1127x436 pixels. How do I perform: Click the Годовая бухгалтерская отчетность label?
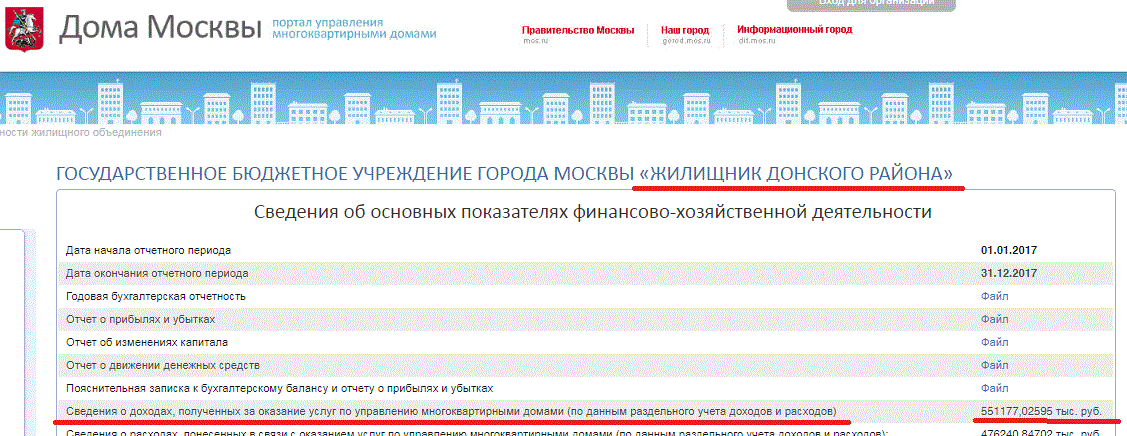(155, 296)
